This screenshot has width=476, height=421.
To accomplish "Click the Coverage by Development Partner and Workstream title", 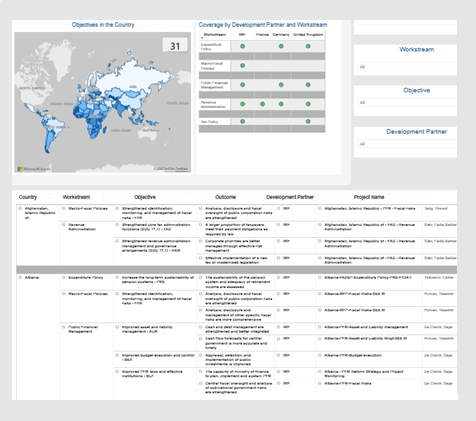I will (x=263, y=25).
